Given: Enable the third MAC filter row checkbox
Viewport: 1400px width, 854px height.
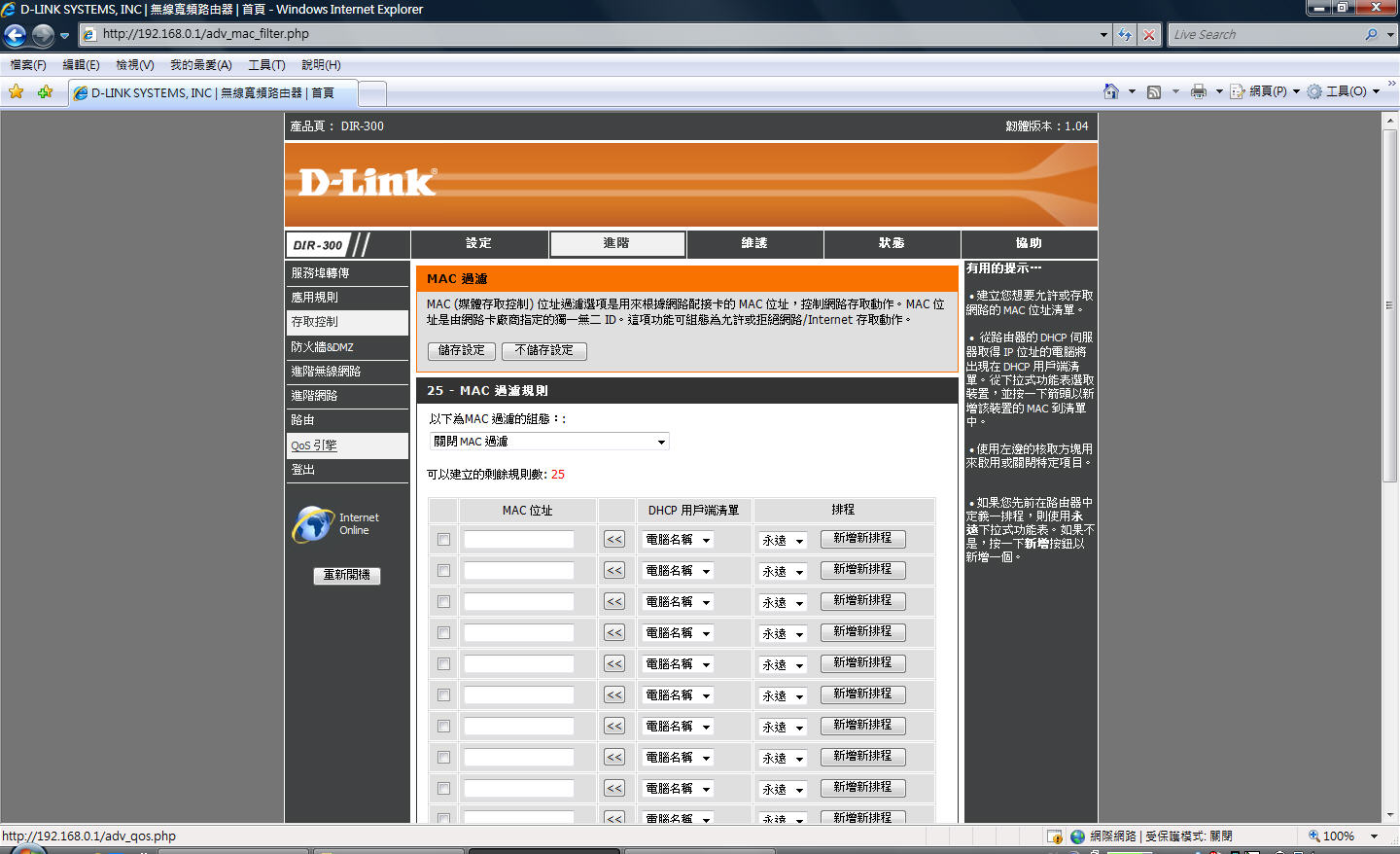Looking at the screenshot, I should 443,601.
